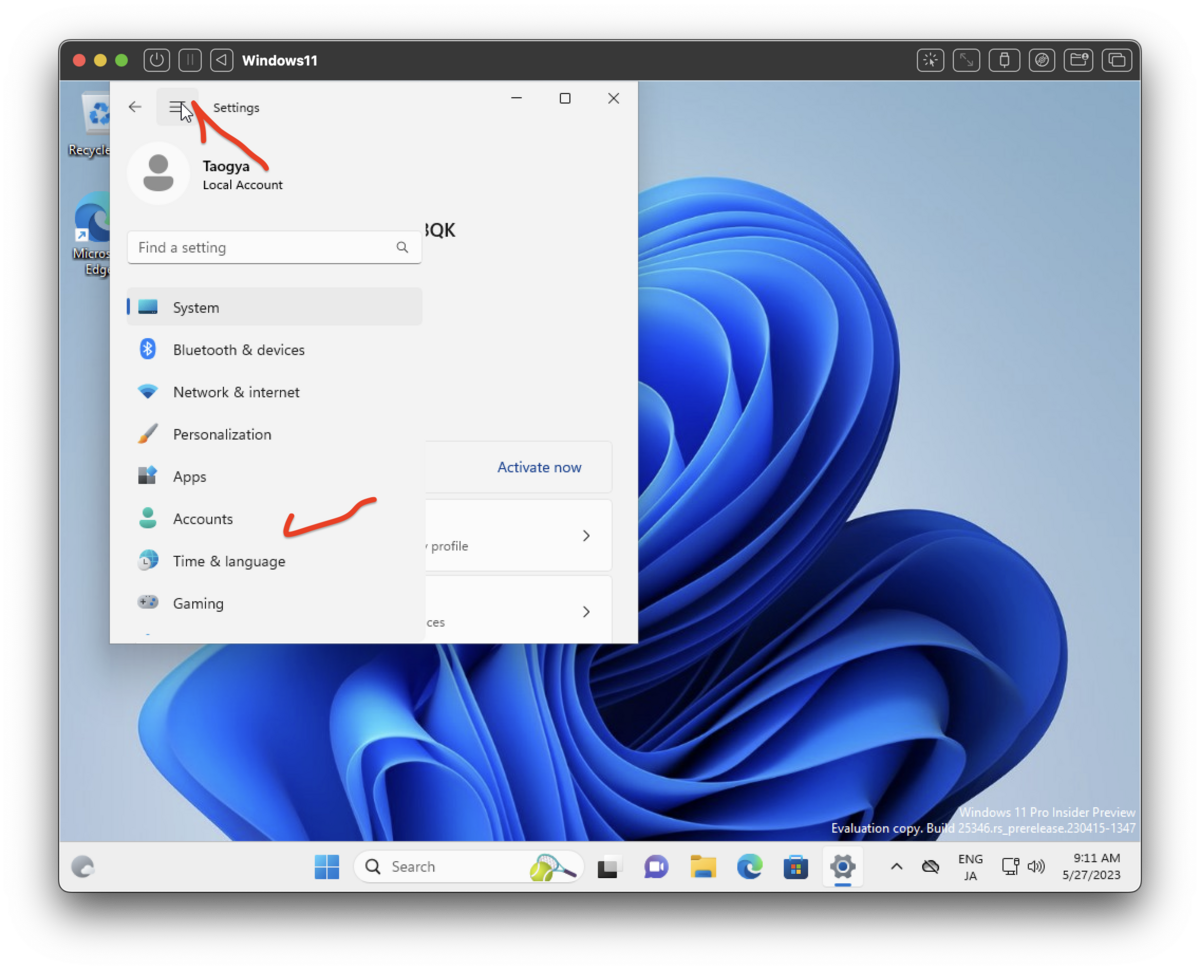Click the OneDrive cloud tray icon
Screen dimensions: 1200x970
tap(930, 867)
